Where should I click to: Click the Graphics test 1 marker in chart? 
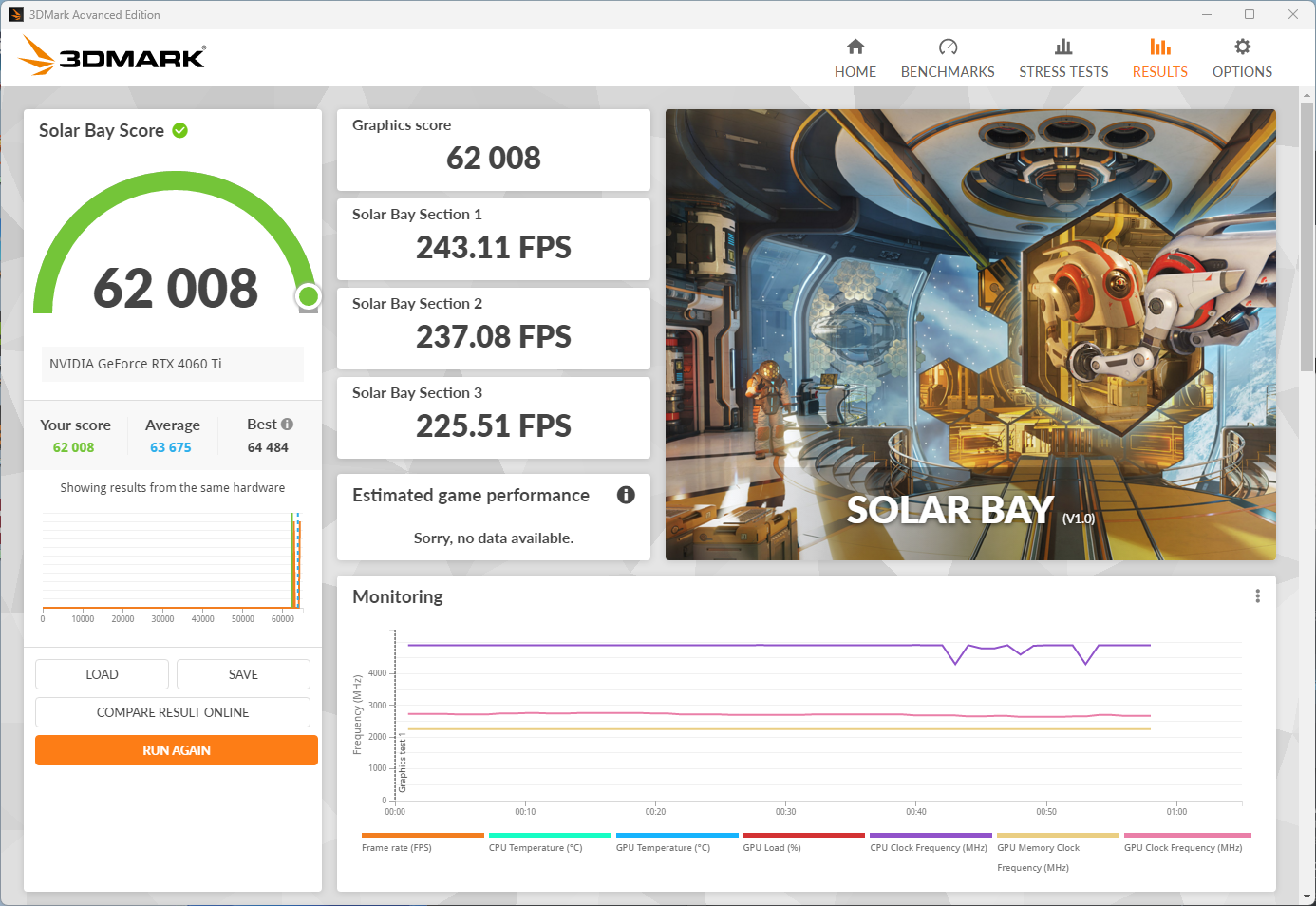pos(402,763)
